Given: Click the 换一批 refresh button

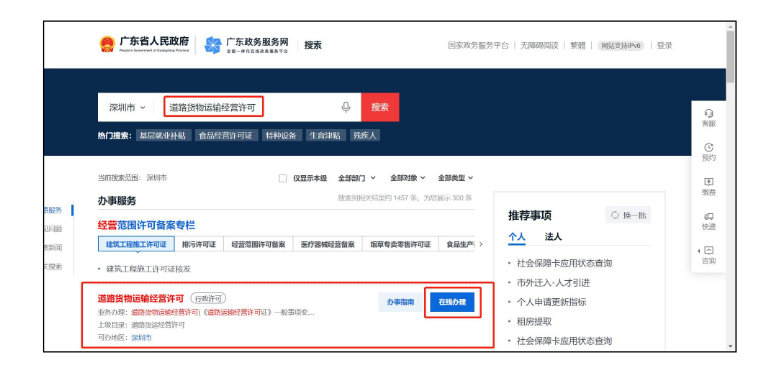Looking at the screenshot, I should pos(628,215).
